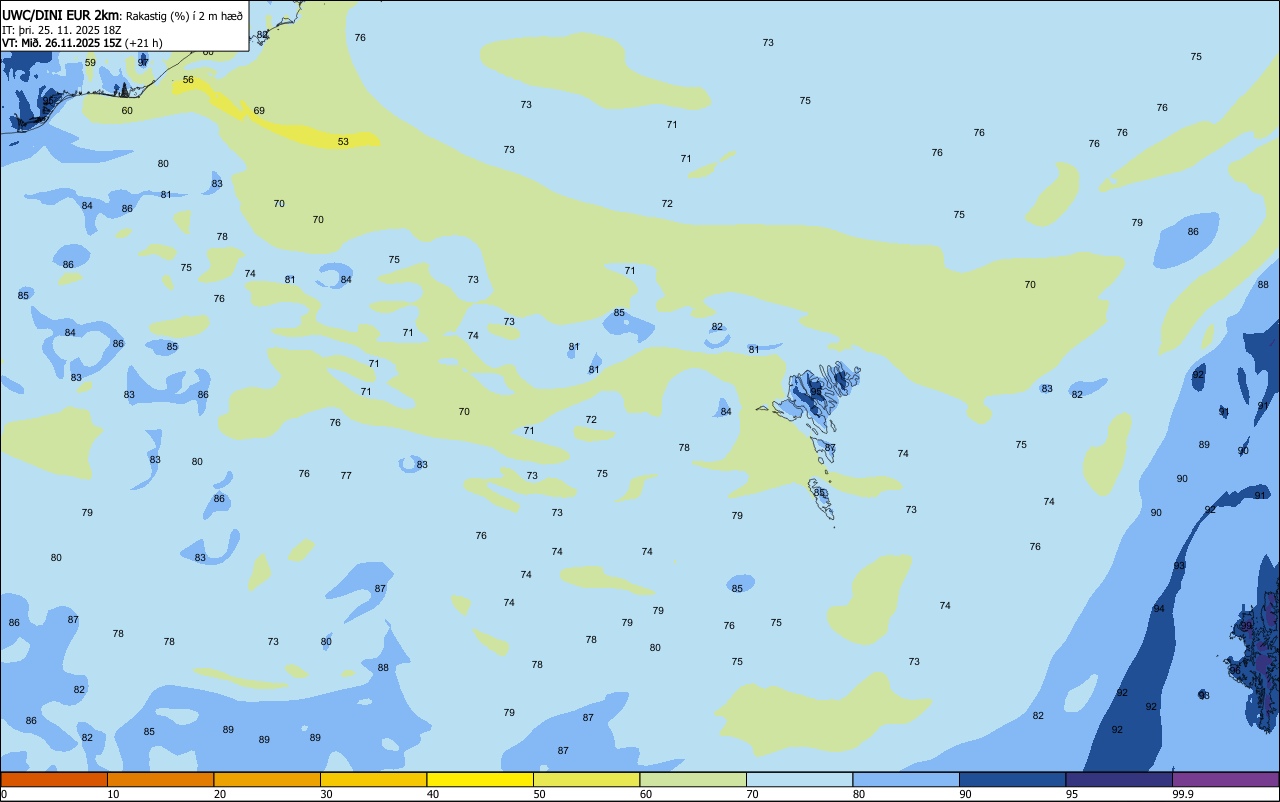Screen dimensions: 1280x802
Task: Click the "(+21 h)" forecast offset text
Action: pos(144,43)
